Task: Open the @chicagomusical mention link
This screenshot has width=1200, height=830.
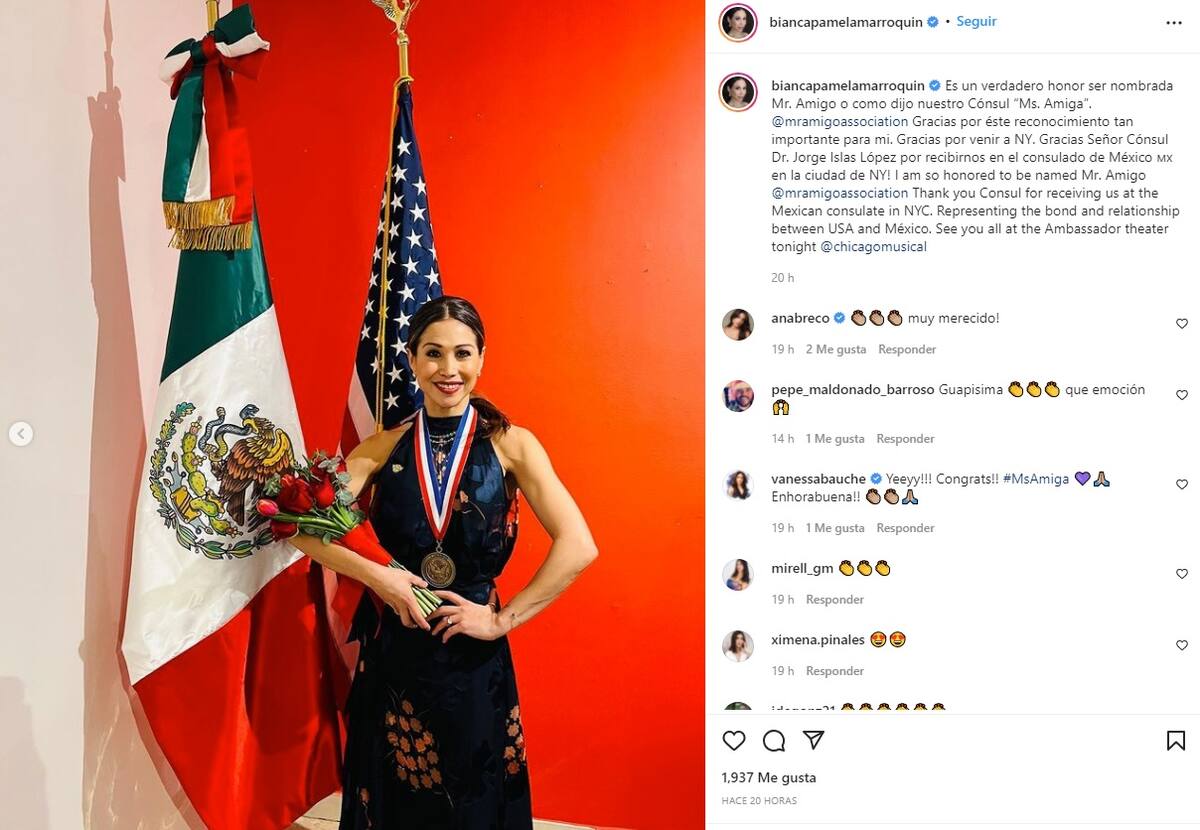Action: tap(873, 247)
